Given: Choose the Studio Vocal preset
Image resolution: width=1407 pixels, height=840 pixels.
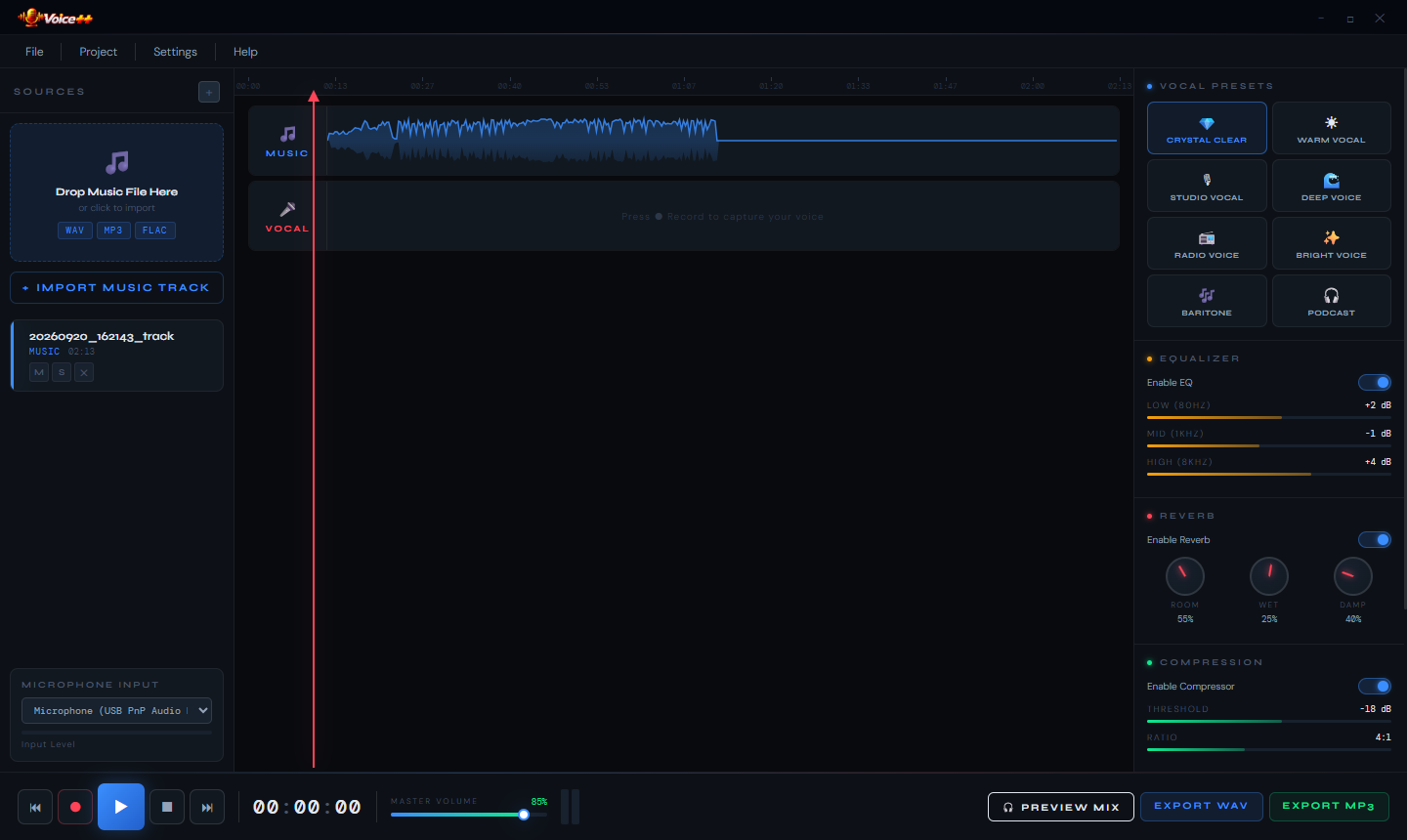Looking at the screenshot, I should point(1207,186).
